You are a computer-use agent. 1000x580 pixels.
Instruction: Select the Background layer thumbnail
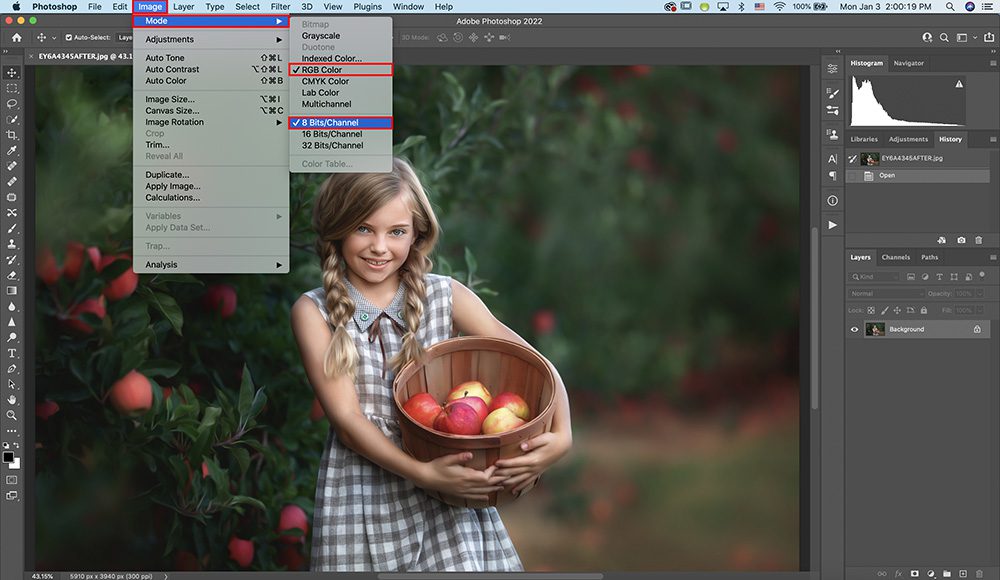coord(875,329)
